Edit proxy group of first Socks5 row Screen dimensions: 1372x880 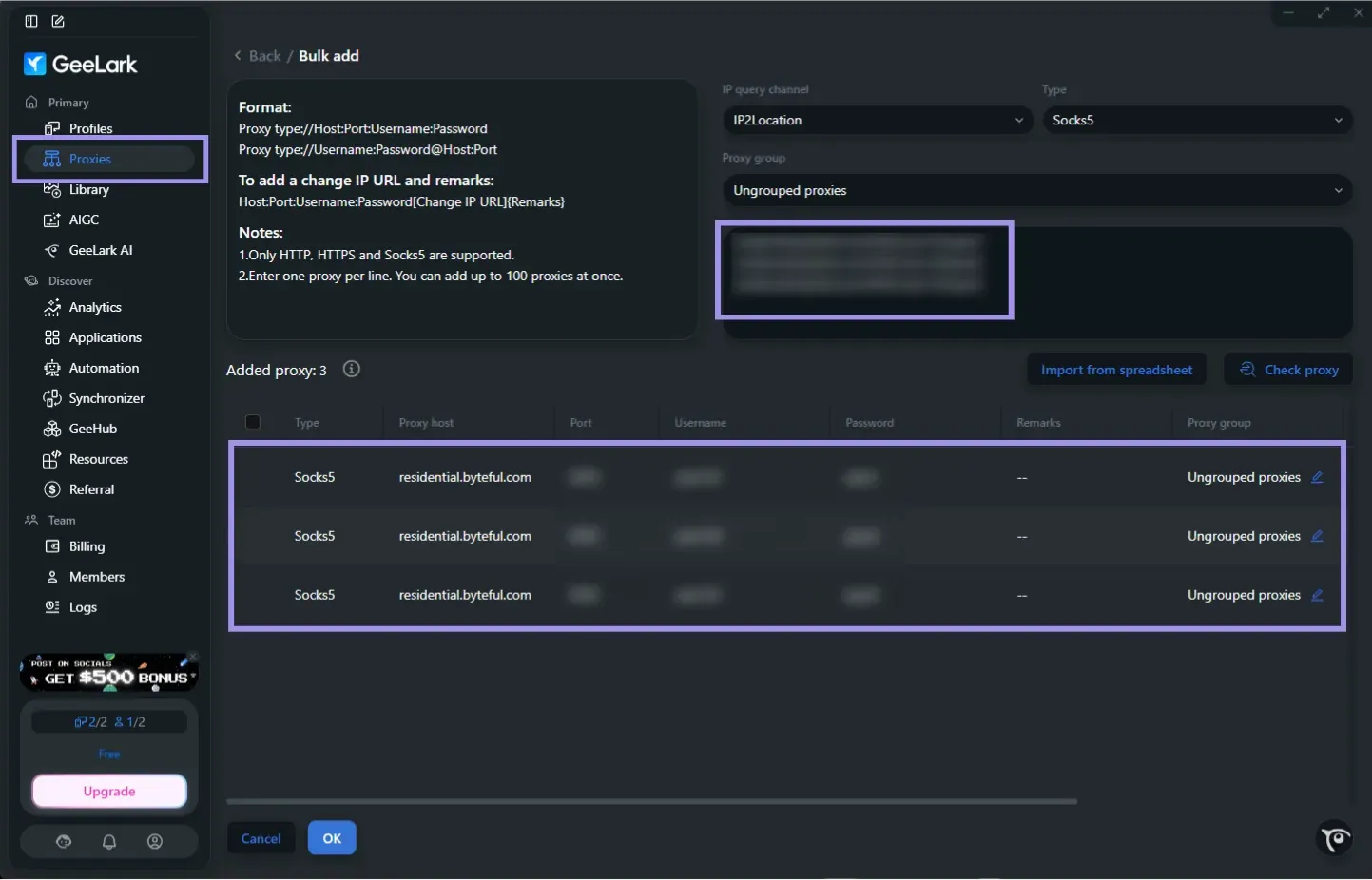point(1317,477)
